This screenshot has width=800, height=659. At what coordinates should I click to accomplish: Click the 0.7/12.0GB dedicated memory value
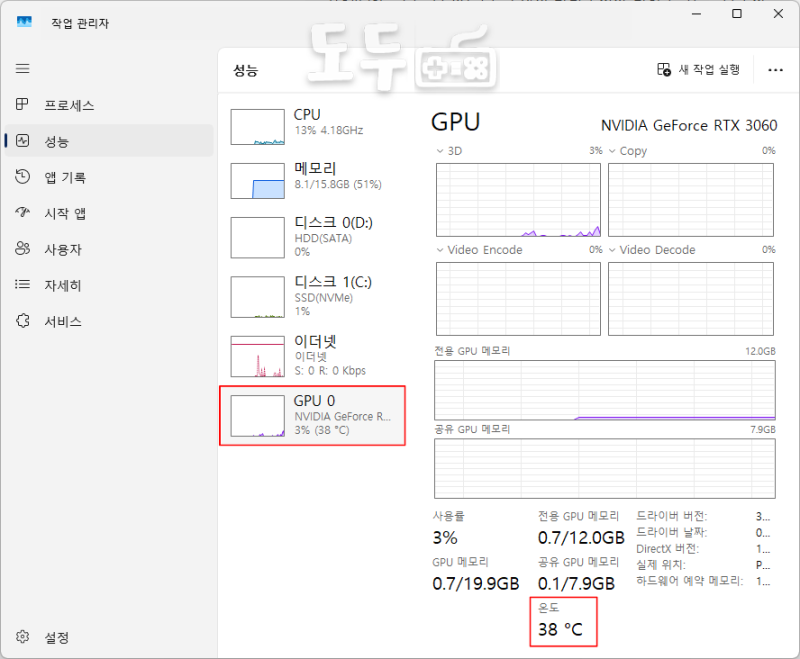(x=581, y=538)
